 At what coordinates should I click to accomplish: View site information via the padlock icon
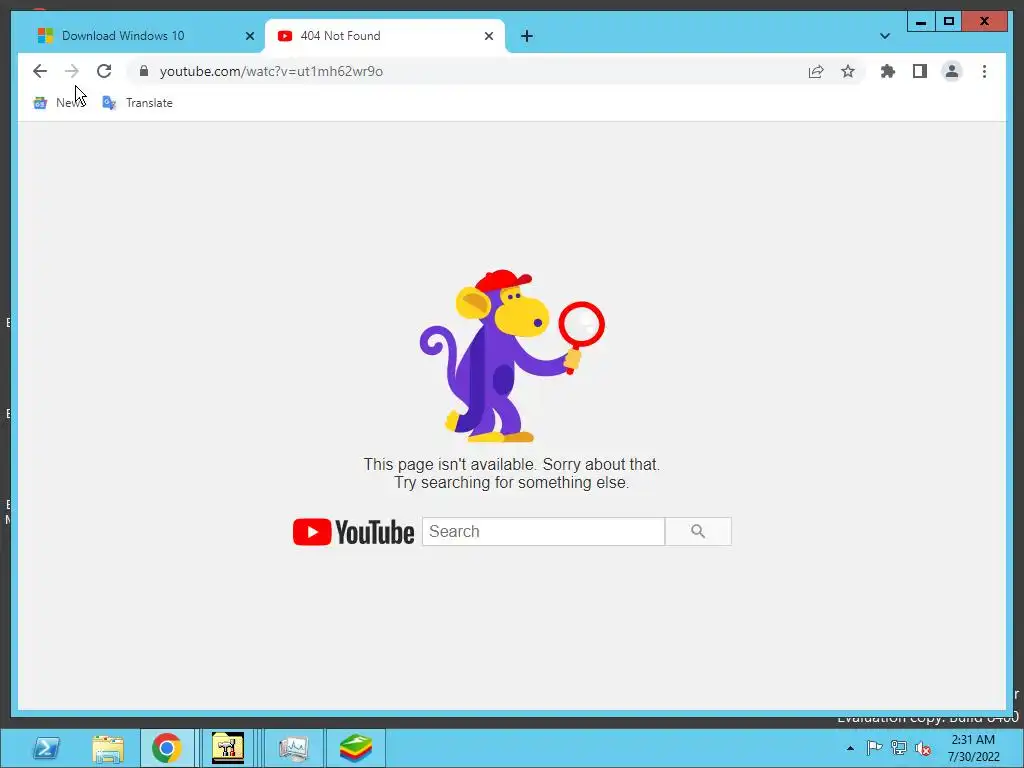[144, 71]
